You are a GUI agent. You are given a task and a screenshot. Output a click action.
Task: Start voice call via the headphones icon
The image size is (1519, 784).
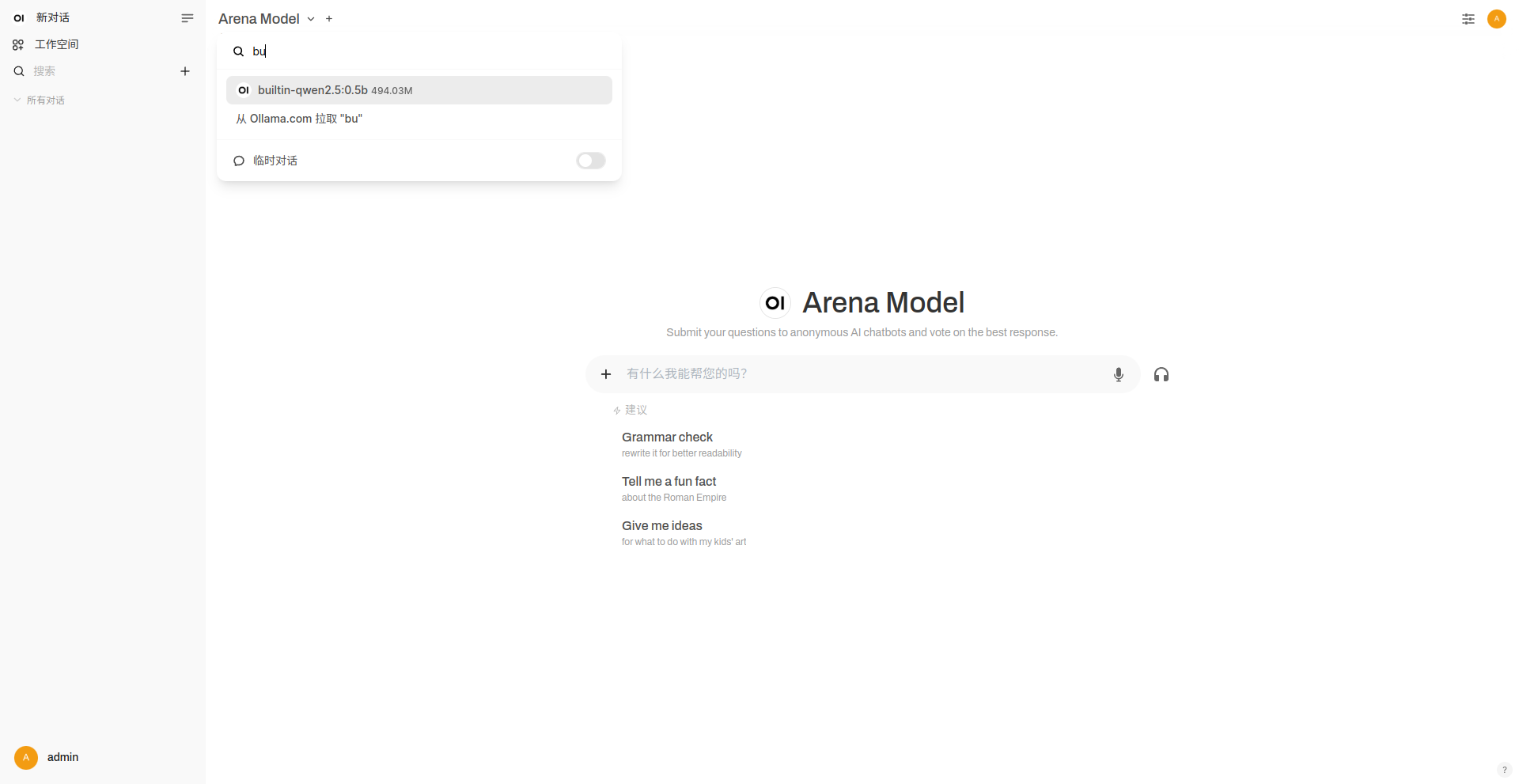point(1161,374)
